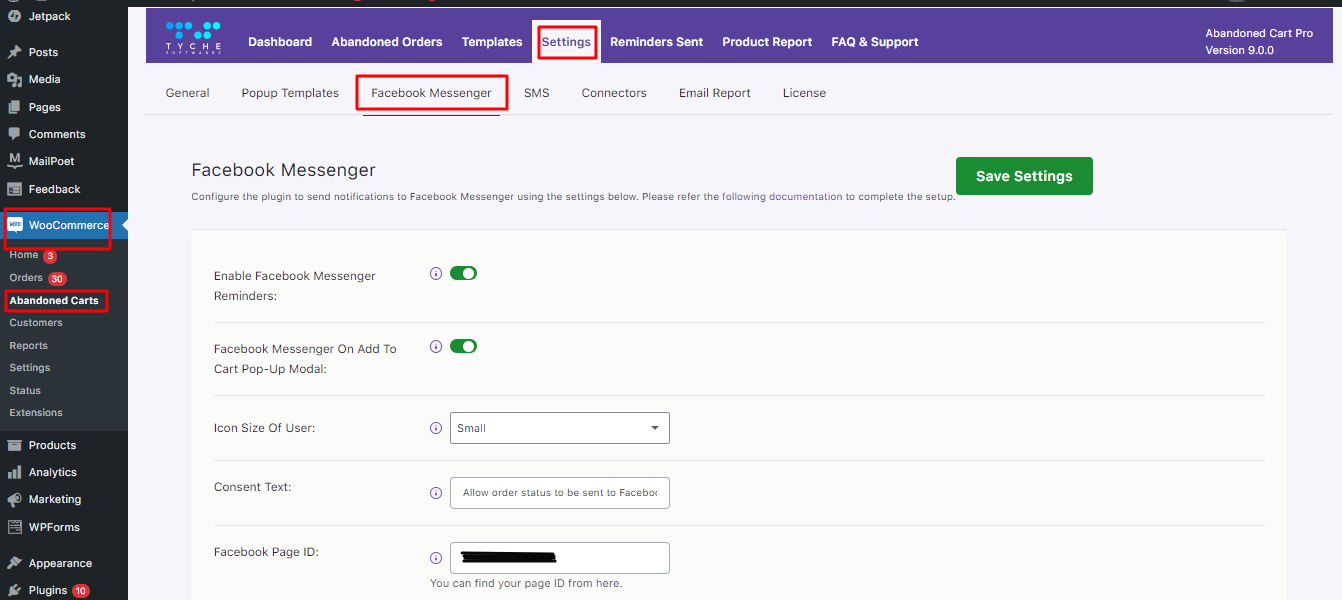This screenshot has height=600, width=1342.
Task: Click info icon beside Consent Text
Action: (x=436, y=493)
